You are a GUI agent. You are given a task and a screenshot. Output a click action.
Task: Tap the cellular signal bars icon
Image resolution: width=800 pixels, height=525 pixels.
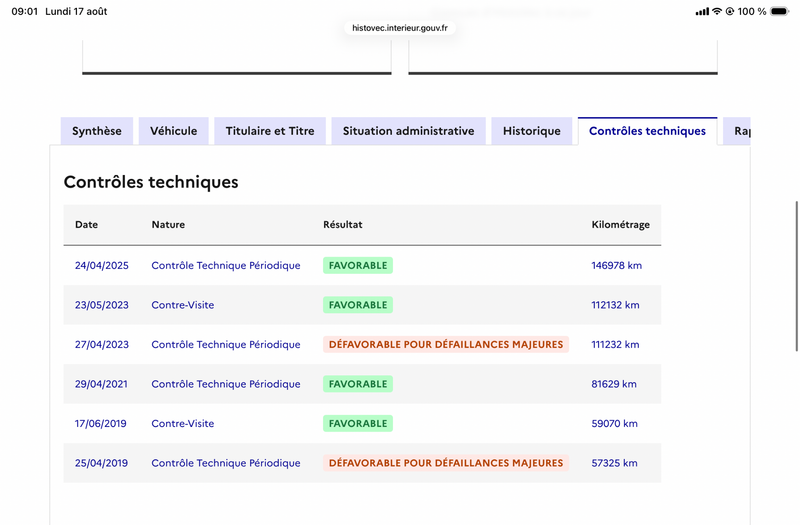pos(703,11)
